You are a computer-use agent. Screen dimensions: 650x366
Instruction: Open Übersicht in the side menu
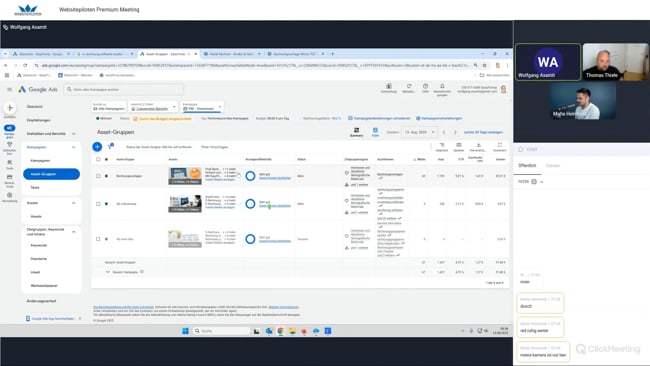coord(35,107)
